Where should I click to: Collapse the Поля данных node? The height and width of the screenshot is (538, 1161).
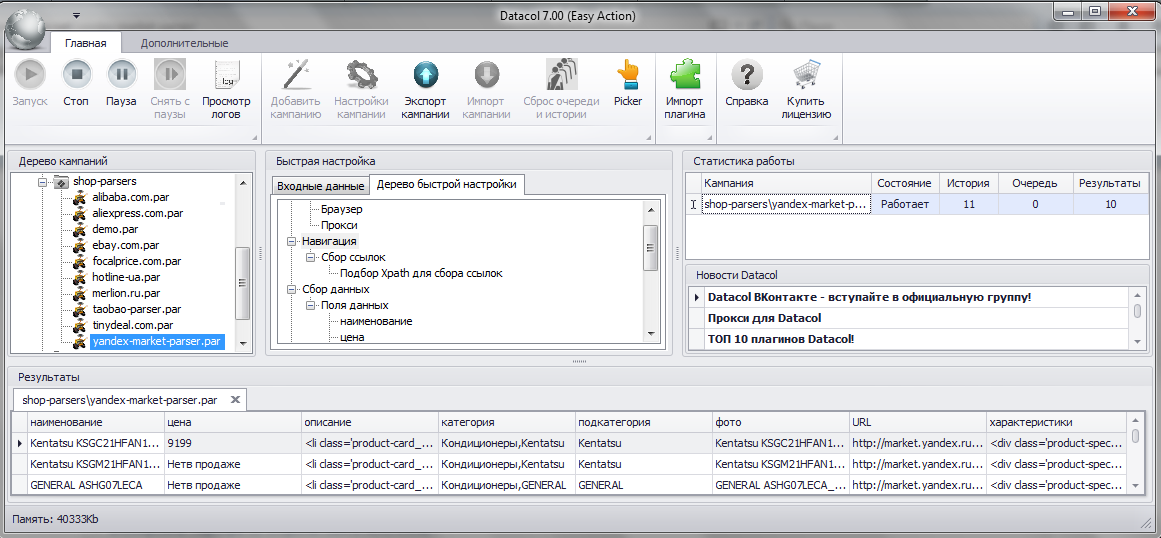(310, 306)
